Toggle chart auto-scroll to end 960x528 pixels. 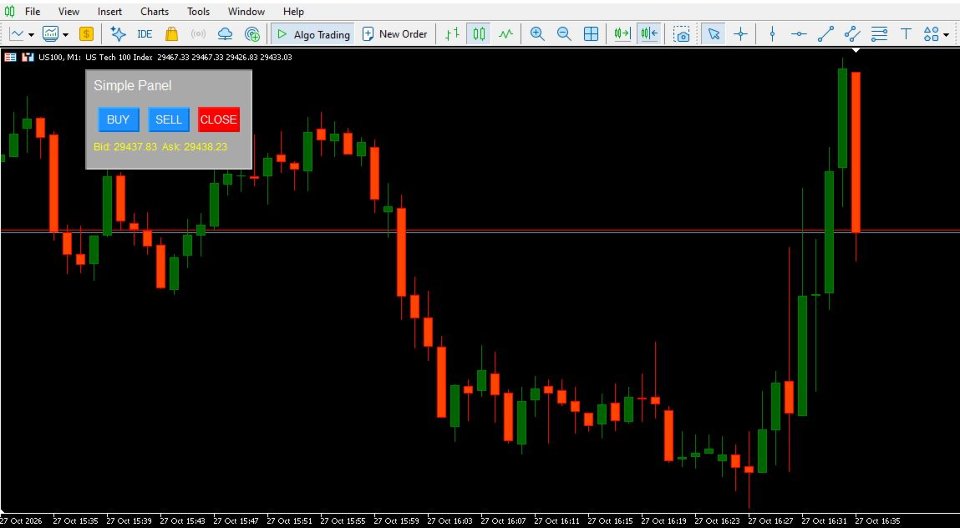coord(623,34)
